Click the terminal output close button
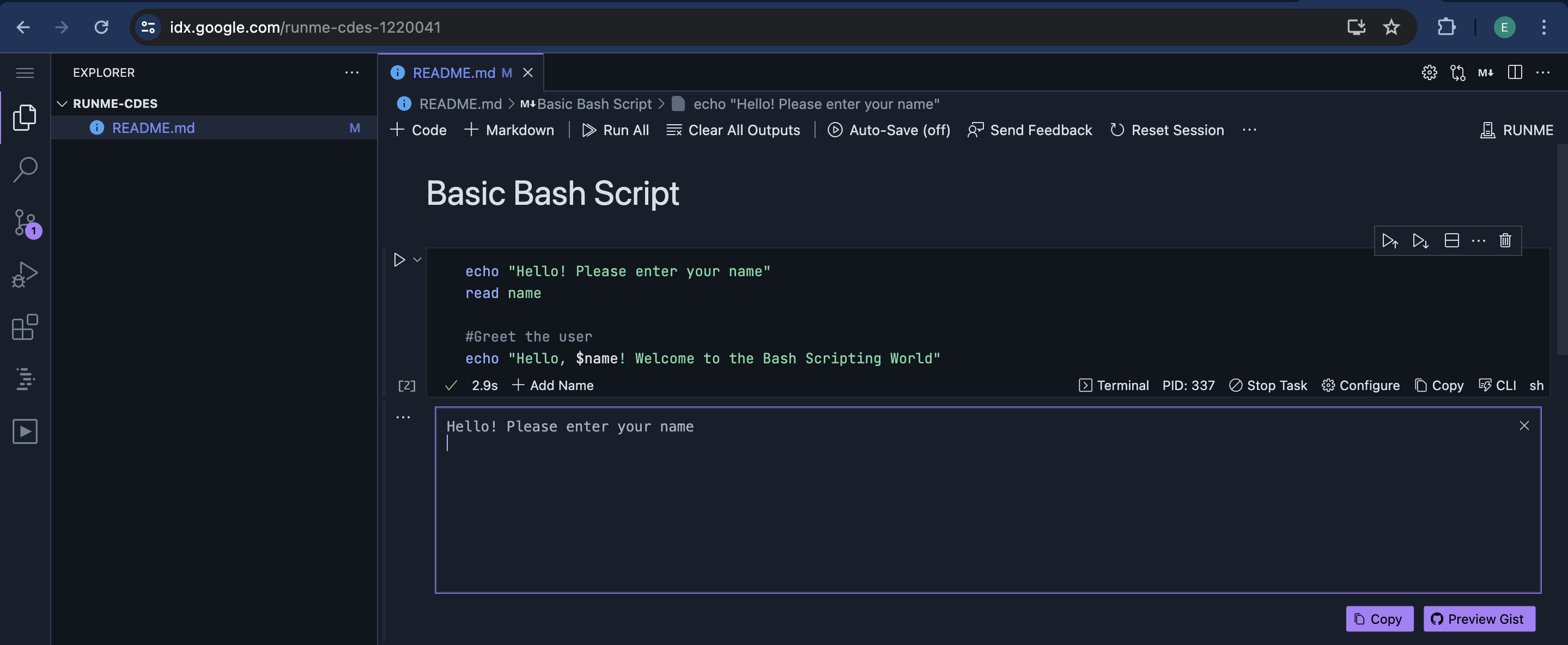 point(1525,425)
